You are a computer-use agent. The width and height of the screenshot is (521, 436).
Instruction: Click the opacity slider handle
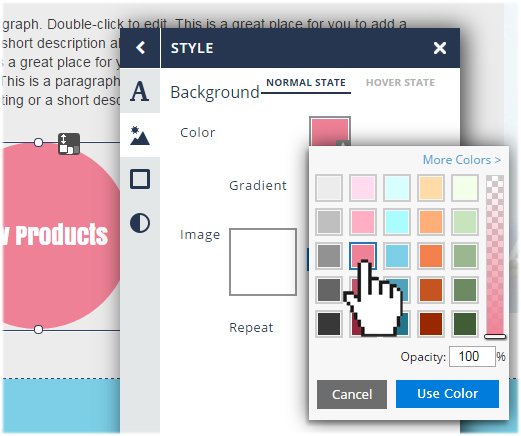point(495,336)
